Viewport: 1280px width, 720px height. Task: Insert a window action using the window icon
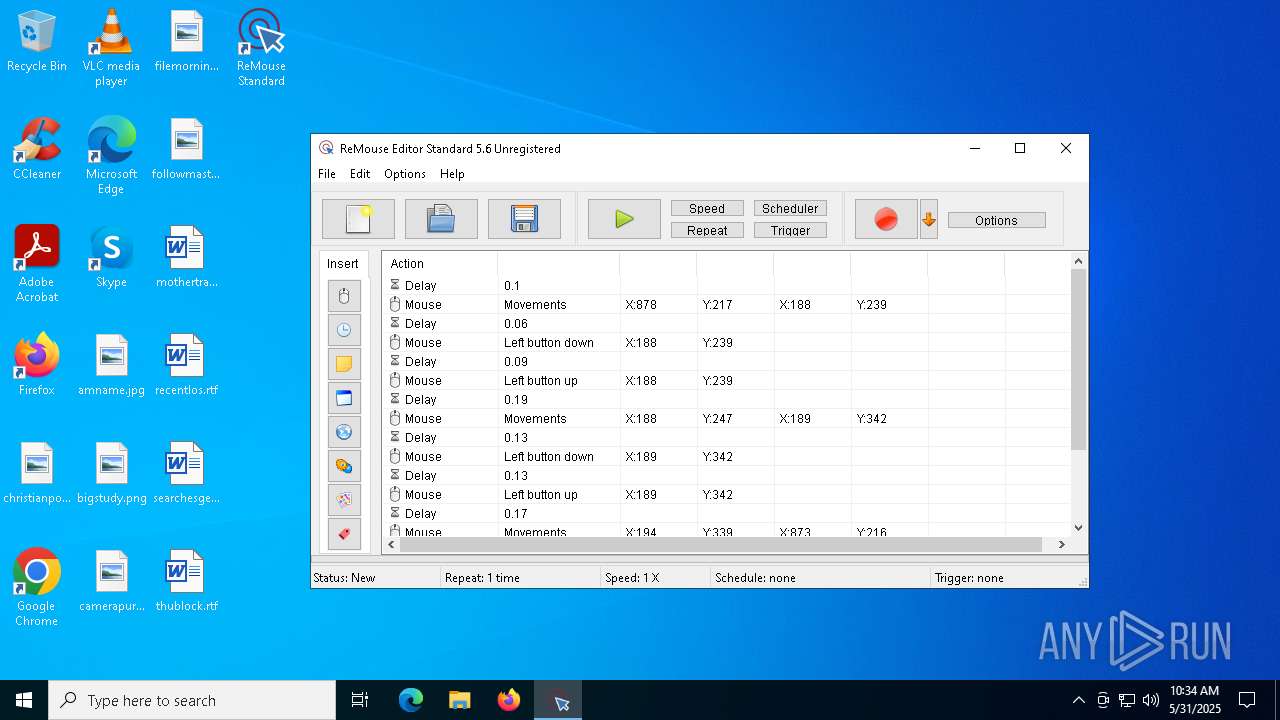pos(344,398)
